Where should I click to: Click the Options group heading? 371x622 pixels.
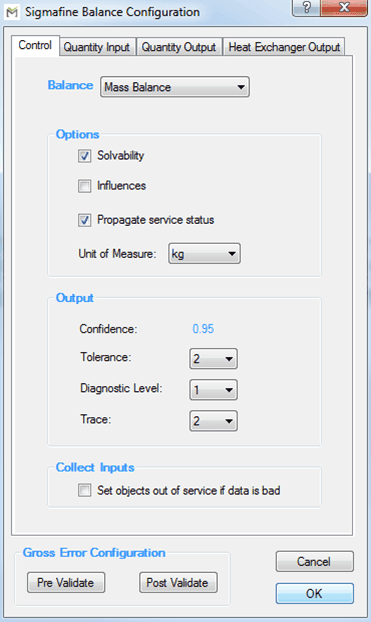point(77,134)
